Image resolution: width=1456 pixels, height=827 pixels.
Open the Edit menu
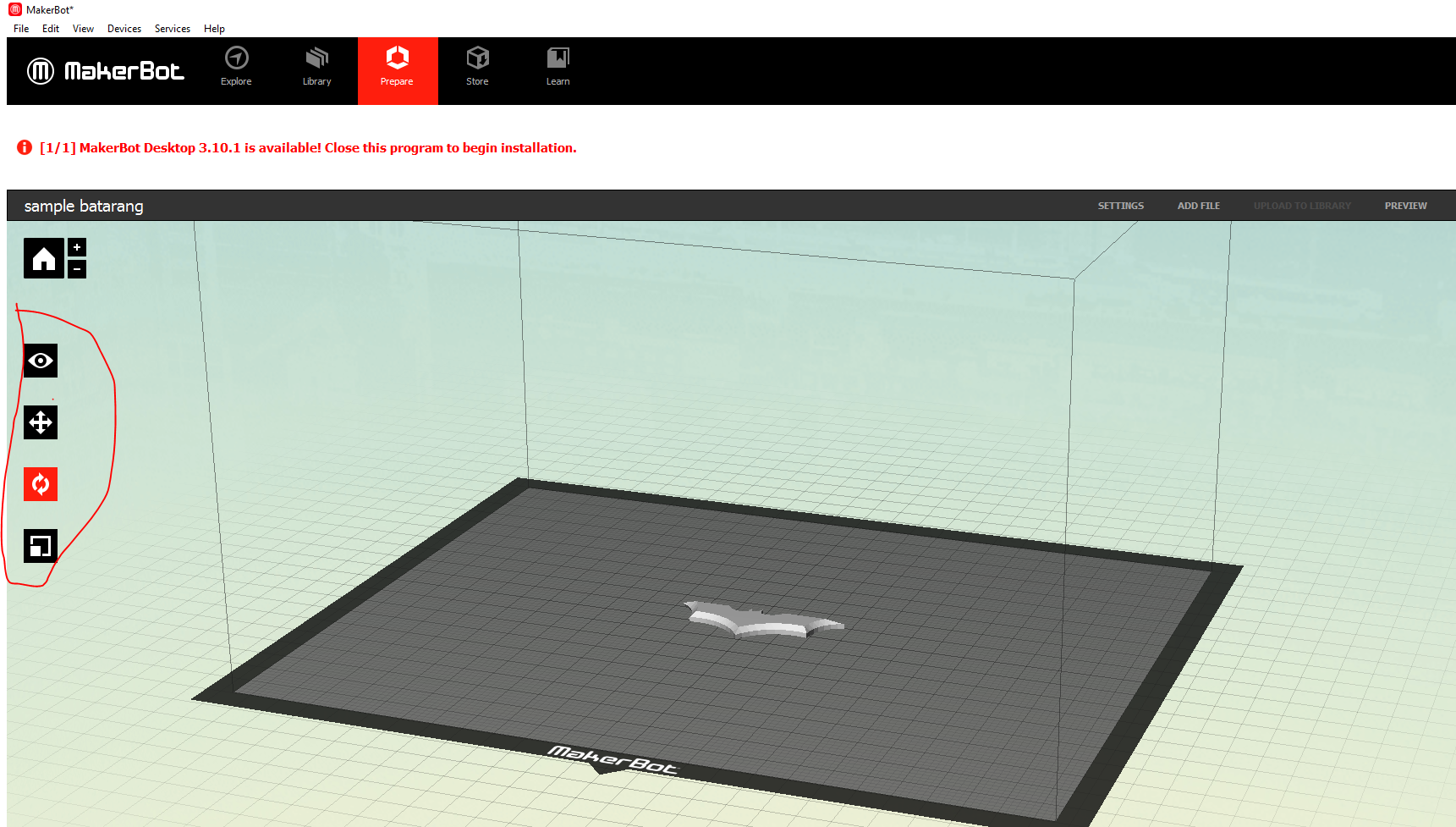pyautogui.click(x=51, y=29)
